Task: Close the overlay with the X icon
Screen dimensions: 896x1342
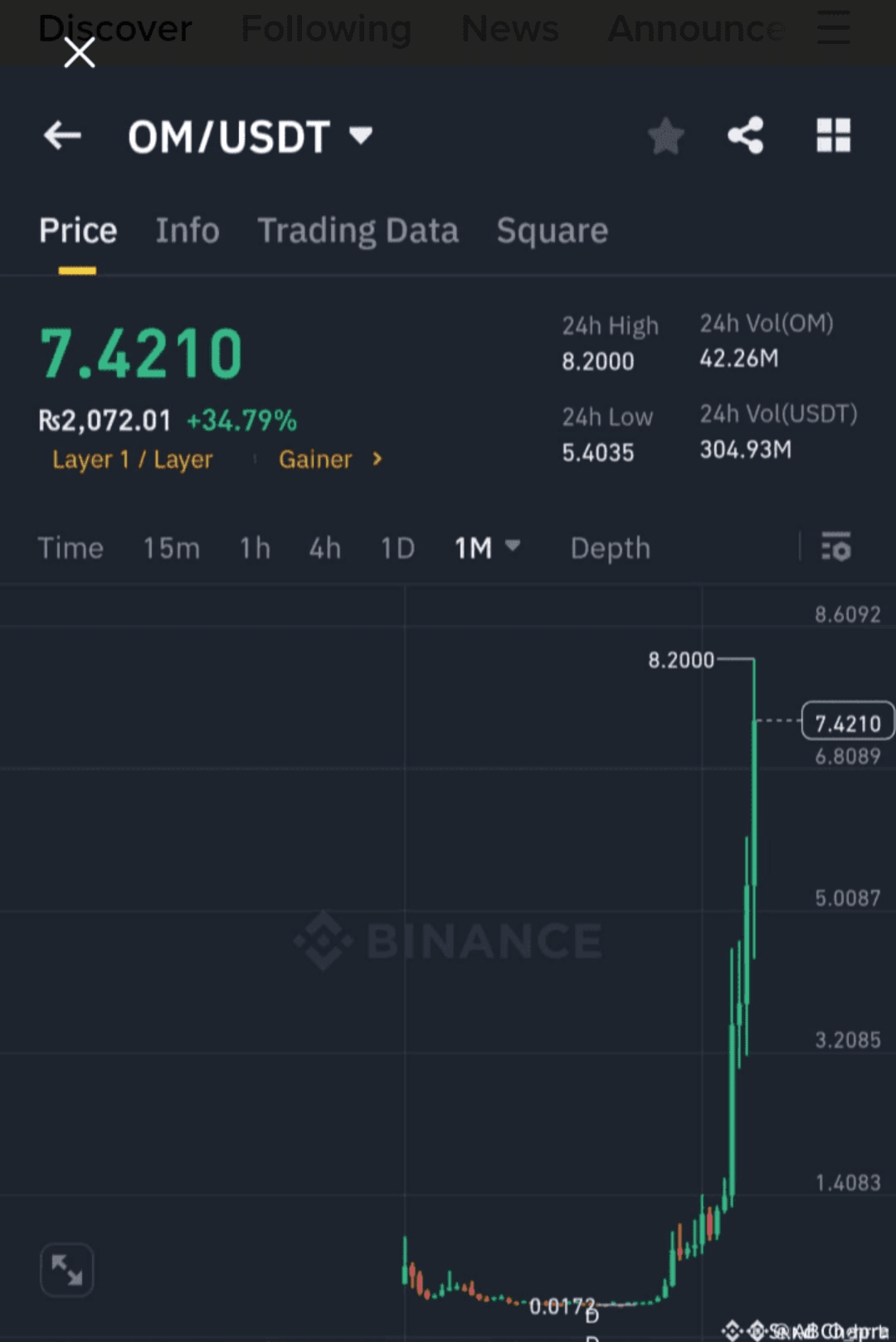Action: (80, 54)
